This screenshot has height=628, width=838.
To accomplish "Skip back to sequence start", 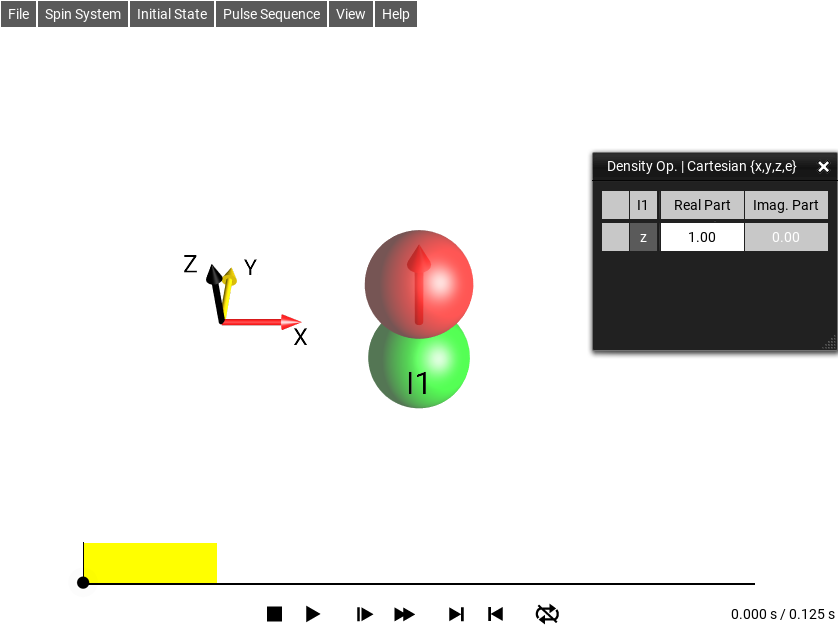I will click(495, 614).
